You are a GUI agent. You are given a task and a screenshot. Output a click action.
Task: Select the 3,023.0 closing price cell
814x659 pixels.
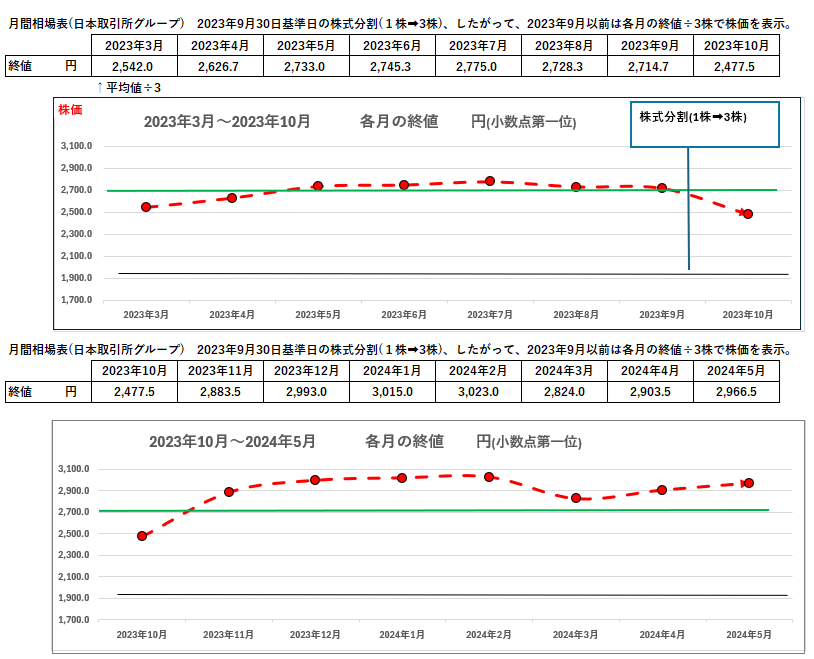coord(478,392)
